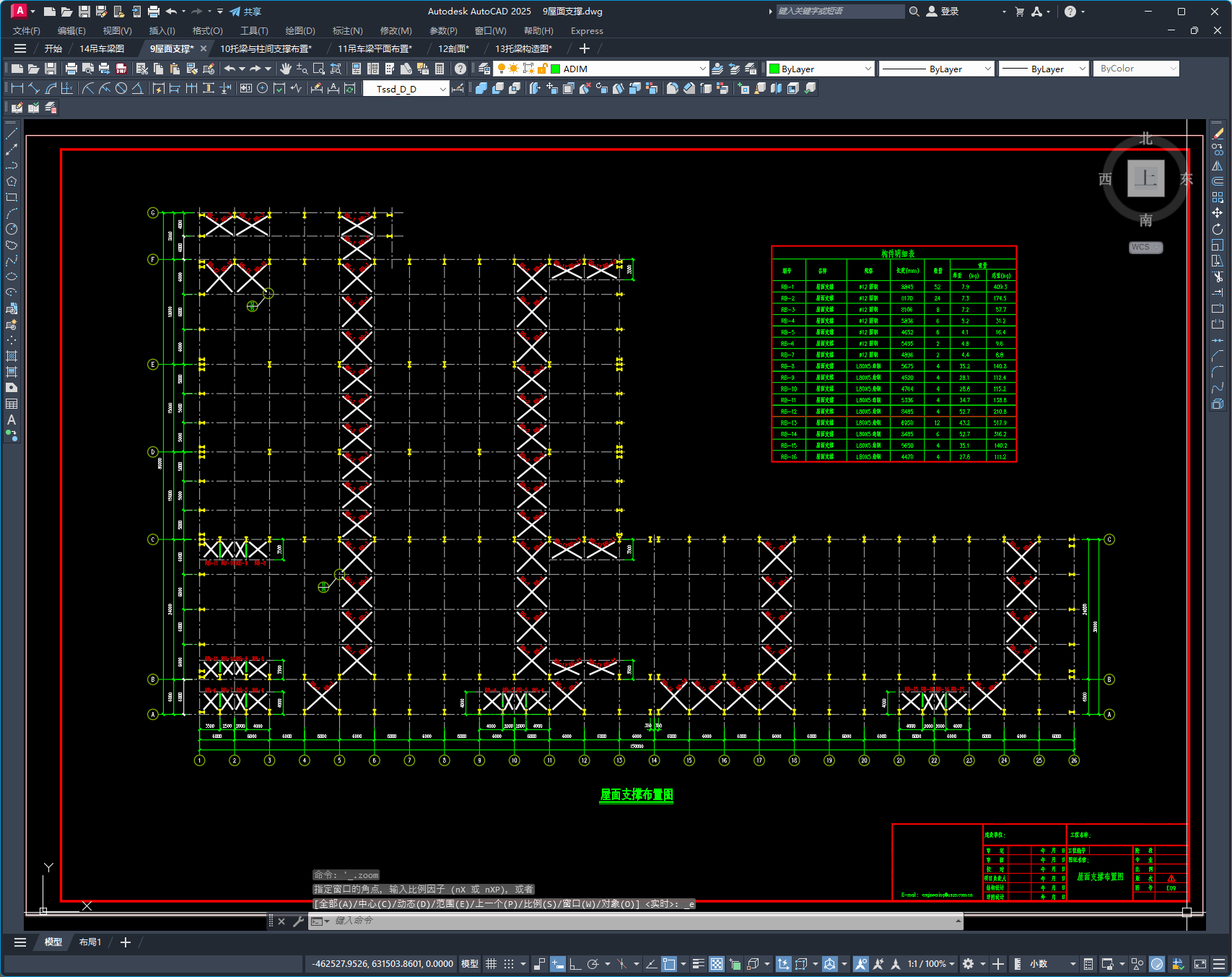Click the Arc Length dimension icon
Image resolution: width=1232 pixels, height=977 pixels.
click(x=51, y=88)
